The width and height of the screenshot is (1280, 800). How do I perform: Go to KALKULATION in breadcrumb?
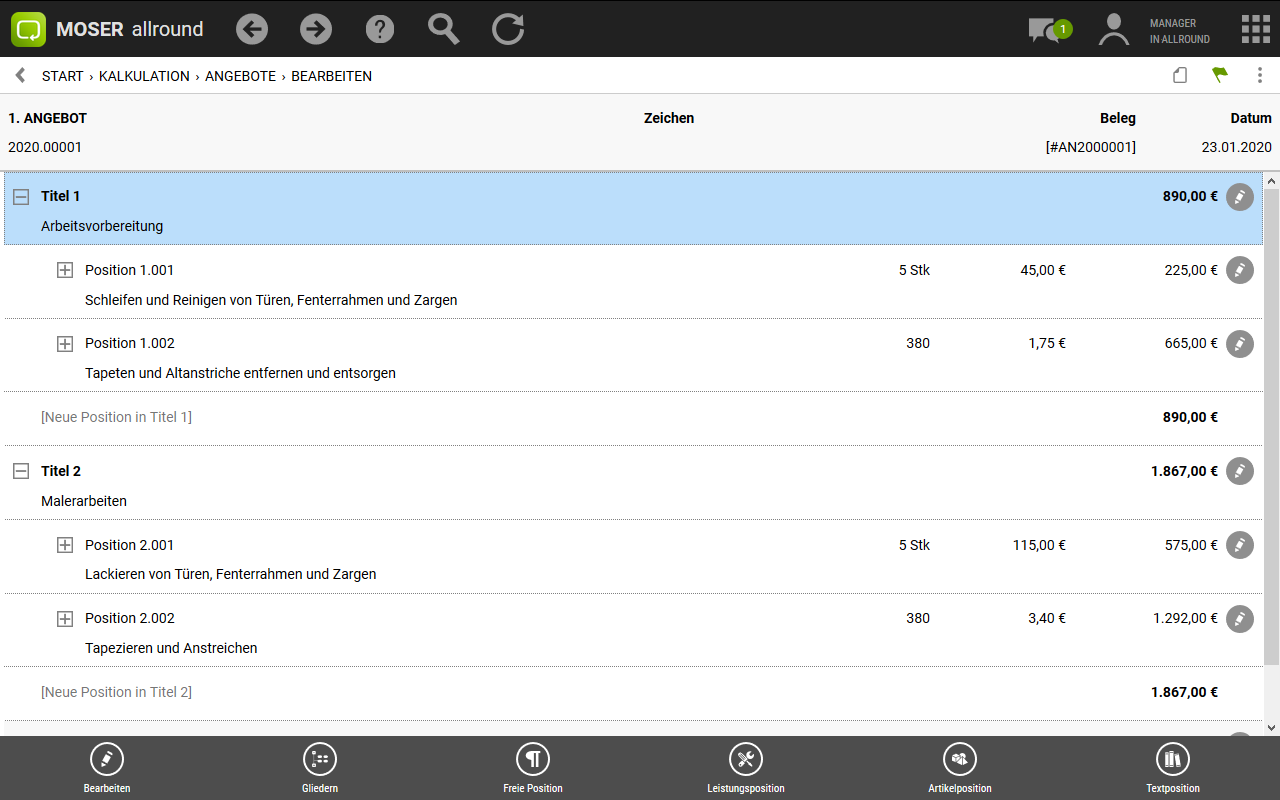(x=144, y=76)
